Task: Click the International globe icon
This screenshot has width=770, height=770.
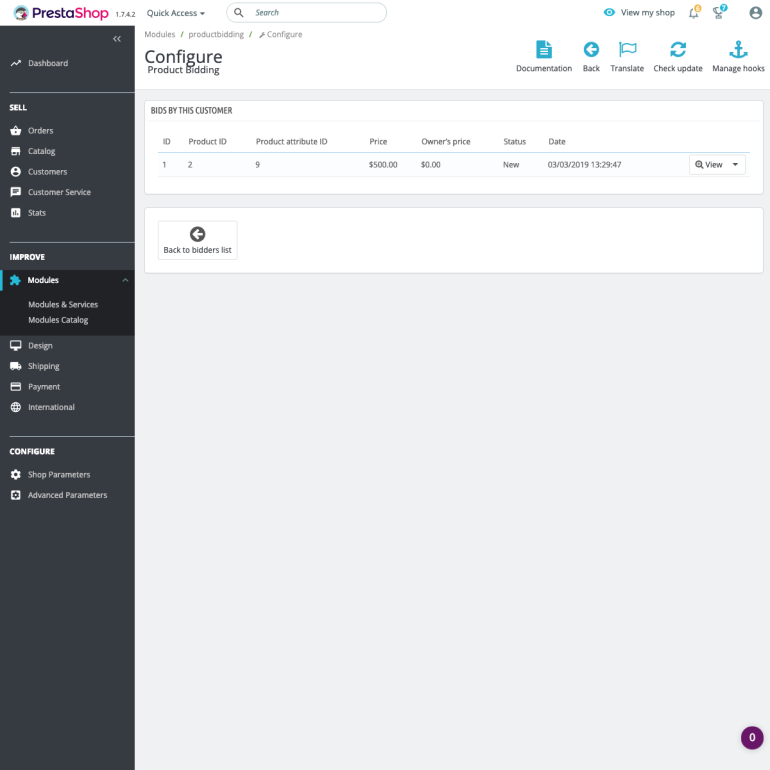Action: coord(16,407)
